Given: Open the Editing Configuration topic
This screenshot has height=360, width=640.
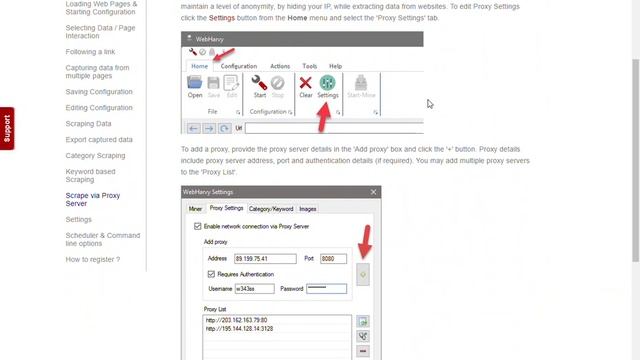Looking at the screenshot, I should (x=99, y=108).
